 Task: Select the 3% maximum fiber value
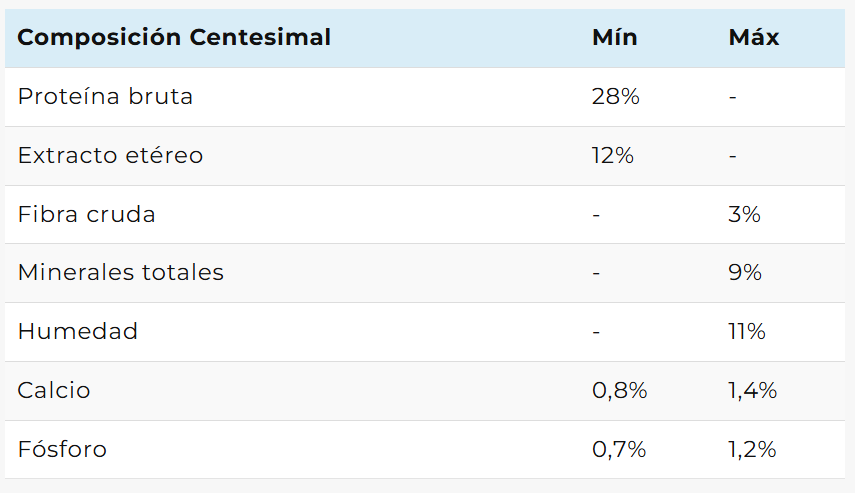click(x=745, y=214)
